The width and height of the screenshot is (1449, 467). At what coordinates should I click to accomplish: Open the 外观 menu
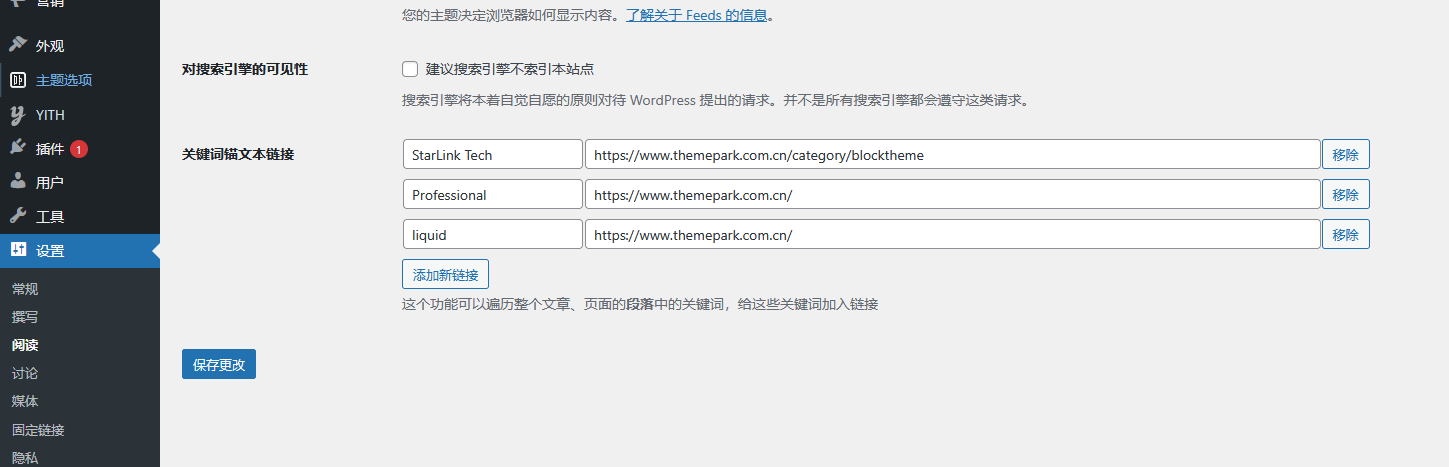point(80,46)
